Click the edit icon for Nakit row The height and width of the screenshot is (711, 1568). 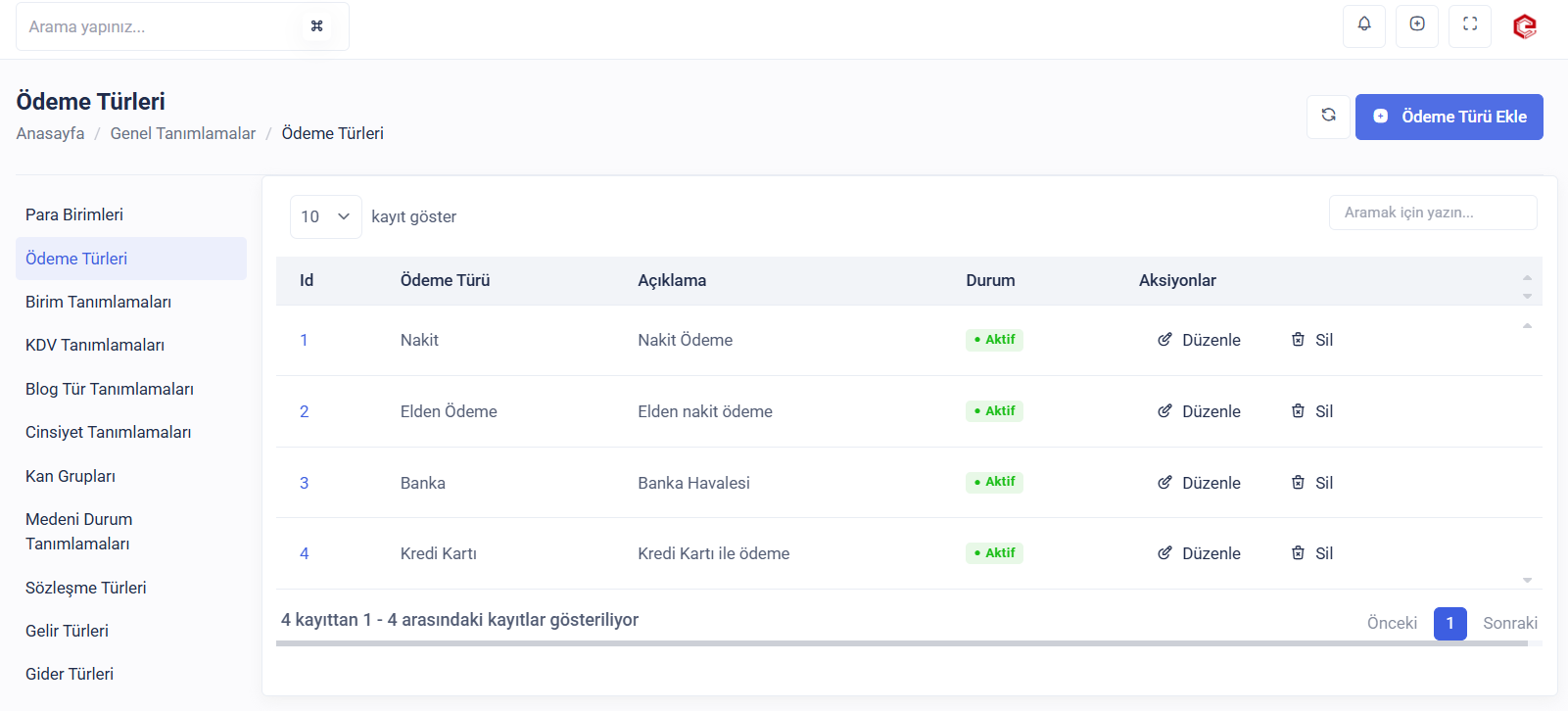(x=1164, y=340)
